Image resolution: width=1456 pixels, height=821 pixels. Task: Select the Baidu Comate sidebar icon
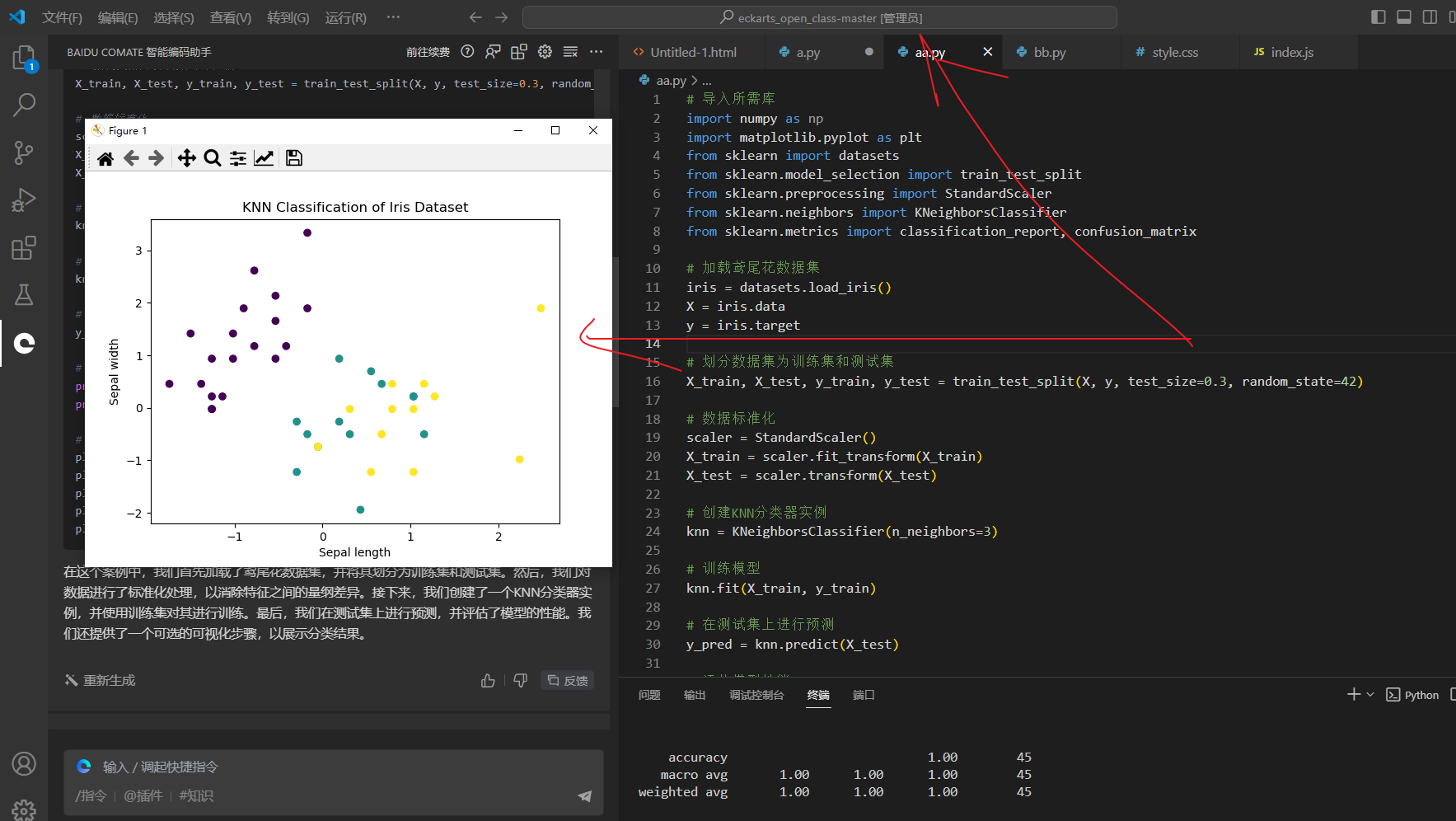[24, 343]
